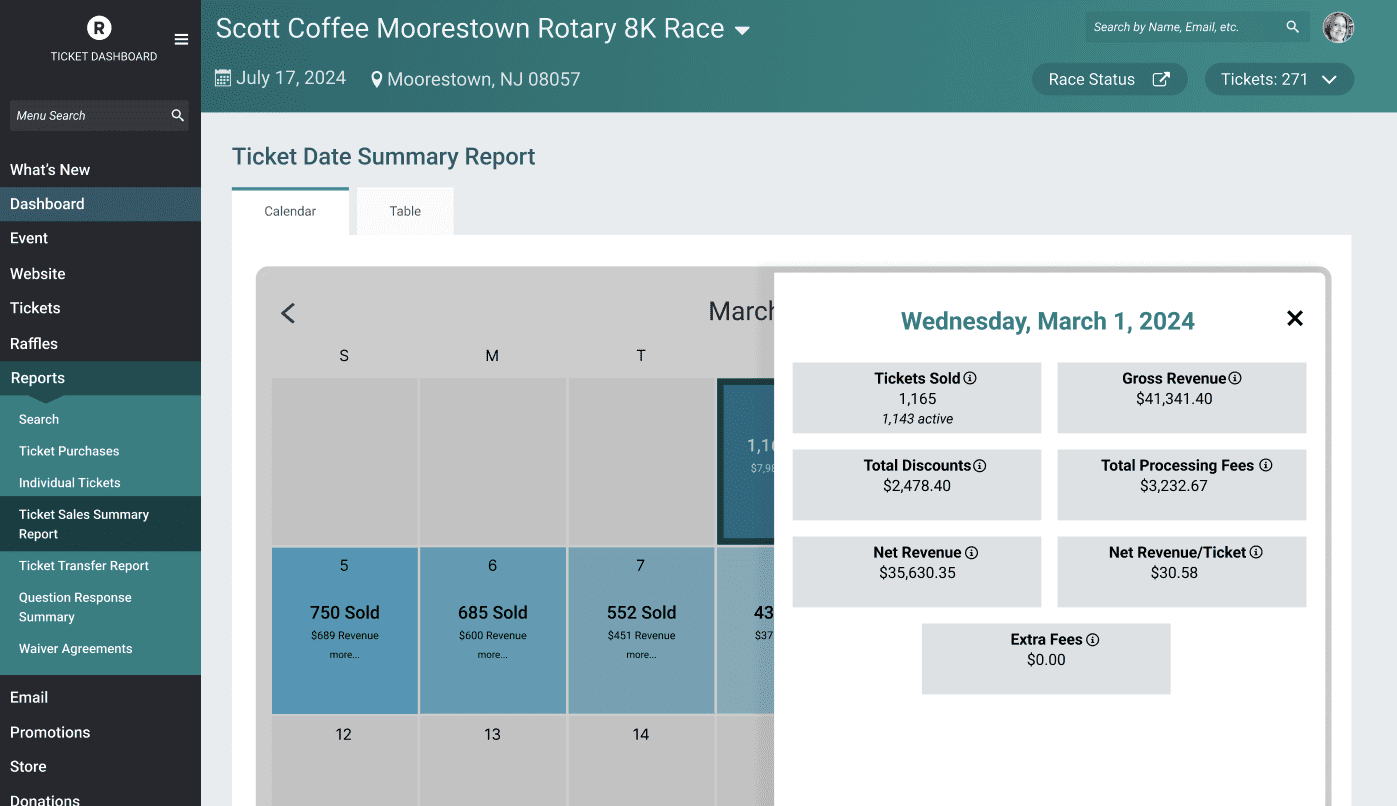
Task: Open the user profile avatar
Action: click(x=1338, y=27)
